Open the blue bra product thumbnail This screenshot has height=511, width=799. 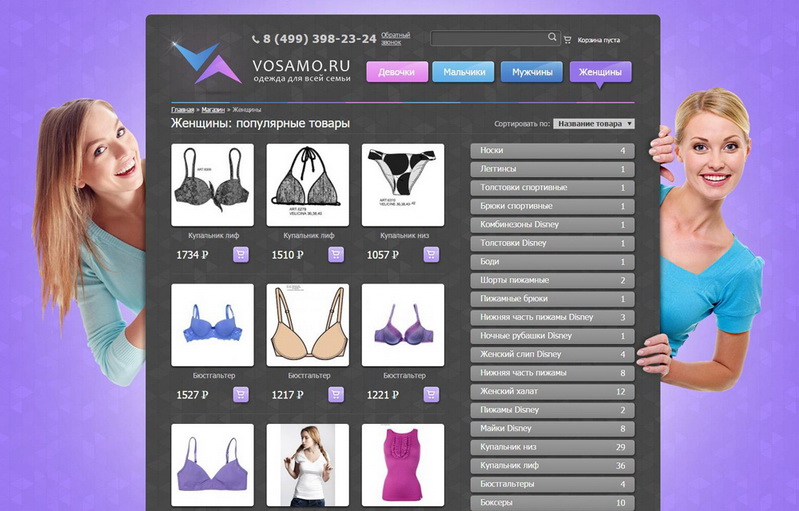point(212,325)
